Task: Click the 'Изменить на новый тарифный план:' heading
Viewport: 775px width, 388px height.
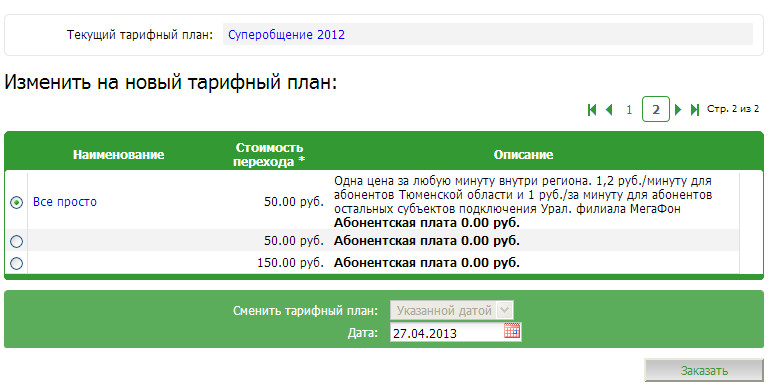Action: [171, 82]
